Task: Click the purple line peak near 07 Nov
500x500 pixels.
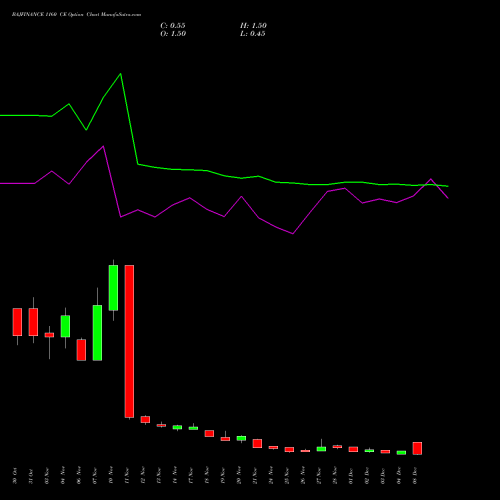Action: (103, 146)
